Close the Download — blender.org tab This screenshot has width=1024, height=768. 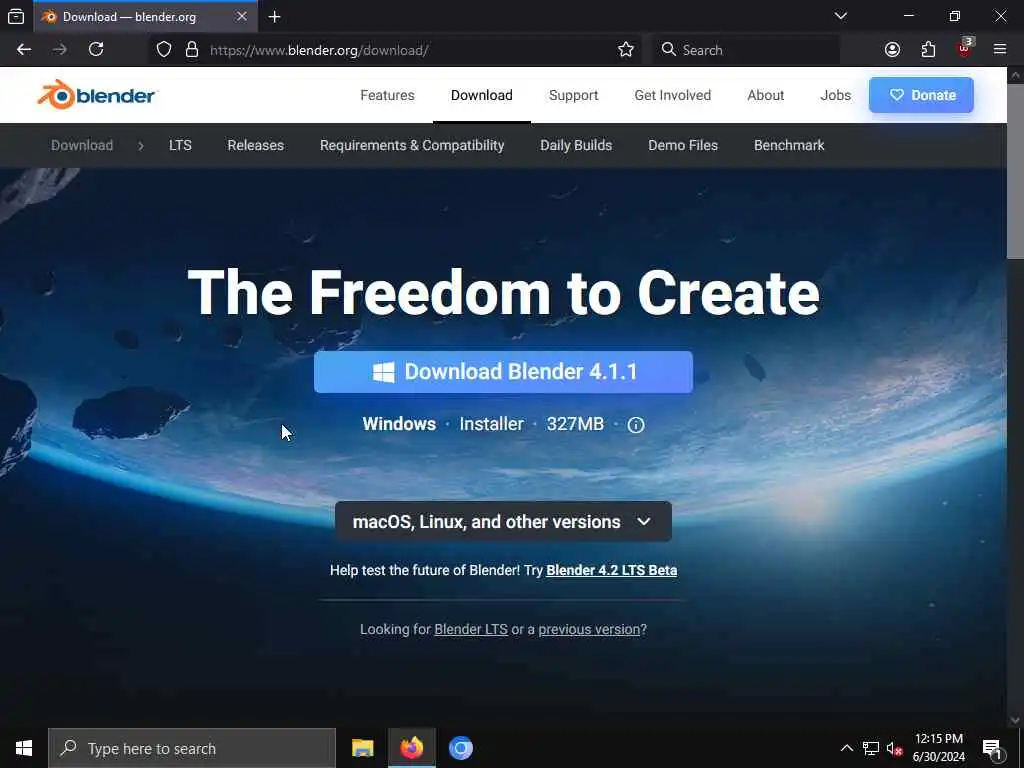tap(242, 16)
